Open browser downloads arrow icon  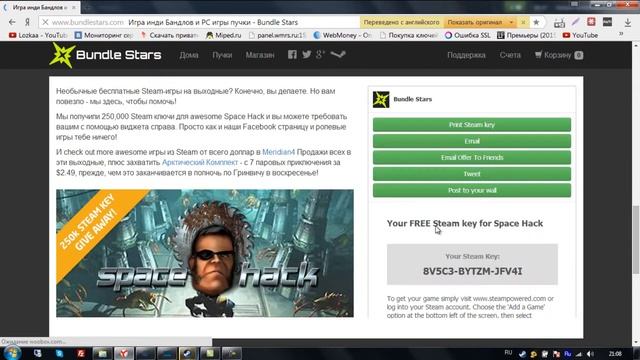tap(628, 22)
